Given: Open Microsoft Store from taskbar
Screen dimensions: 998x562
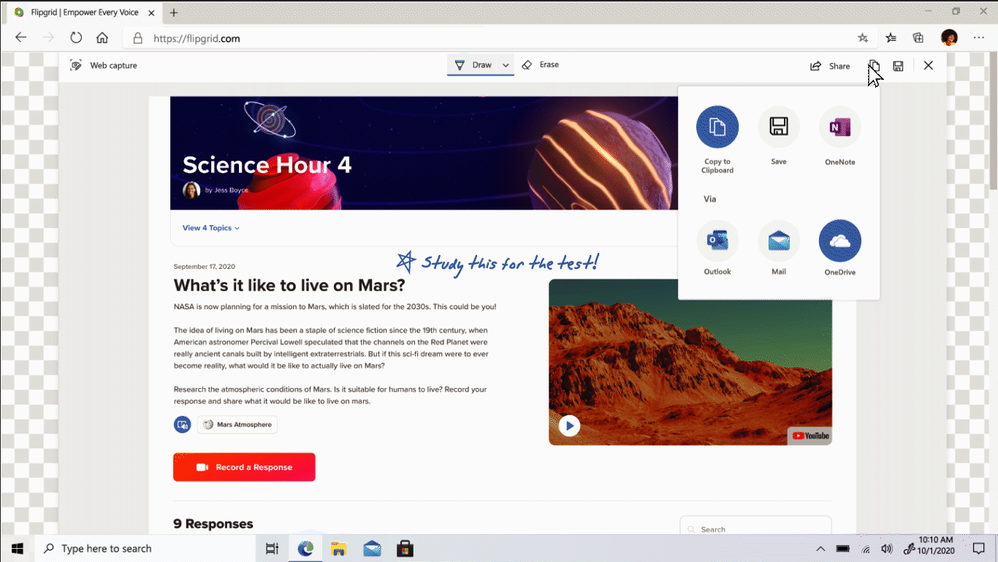Looking at the screenshot, I should [405, 549].
